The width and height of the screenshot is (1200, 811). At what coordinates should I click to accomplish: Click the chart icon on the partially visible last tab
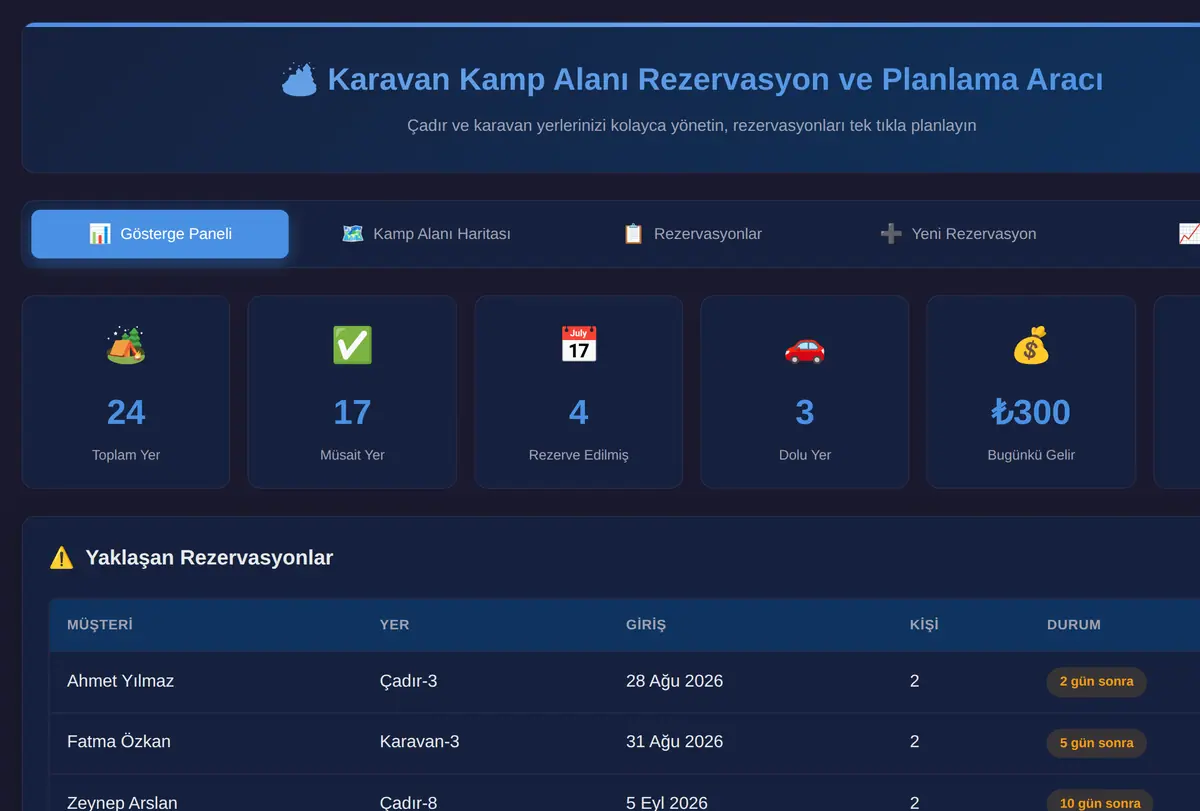(x=1189, y=234)
